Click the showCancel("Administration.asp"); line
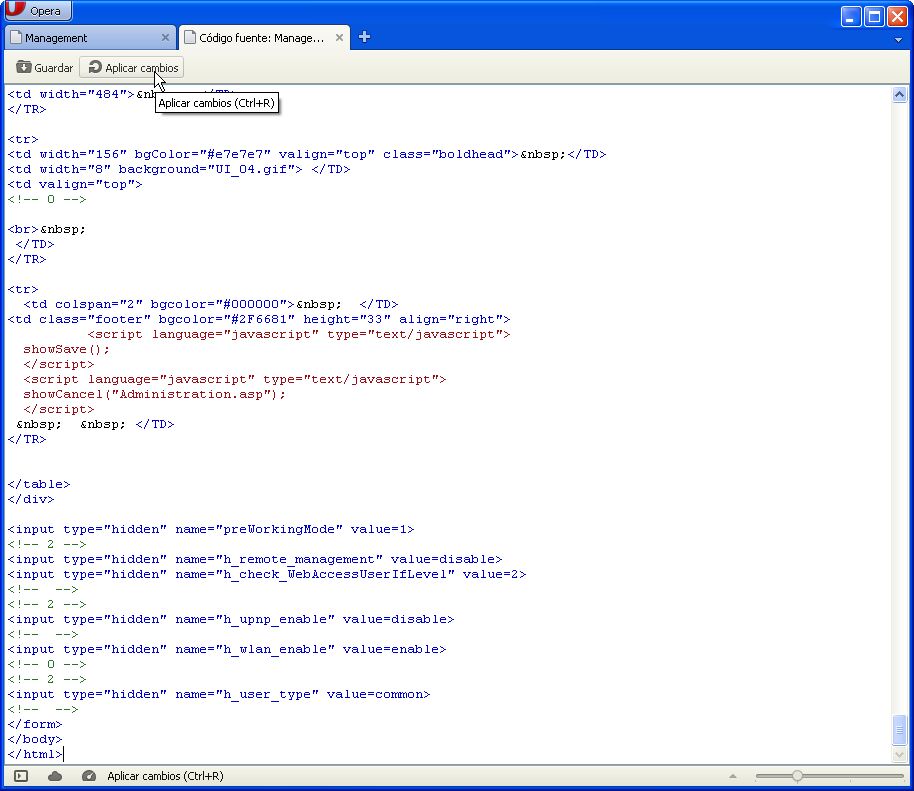Screen dimensions: 914x791 pyautogui.click(x=154, y=394)
